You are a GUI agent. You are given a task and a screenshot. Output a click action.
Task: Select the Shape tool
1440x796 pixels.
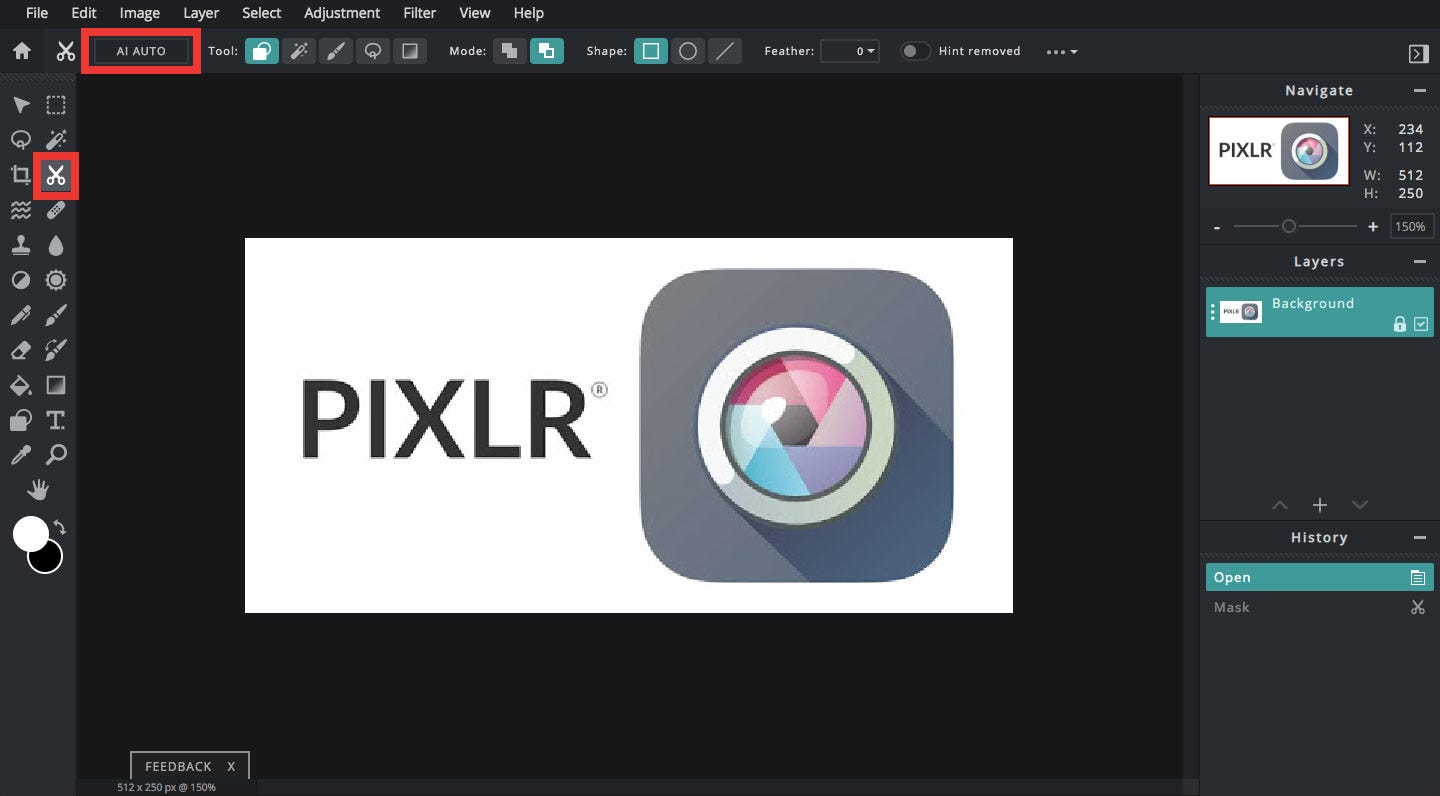click(x=21, y=420)
